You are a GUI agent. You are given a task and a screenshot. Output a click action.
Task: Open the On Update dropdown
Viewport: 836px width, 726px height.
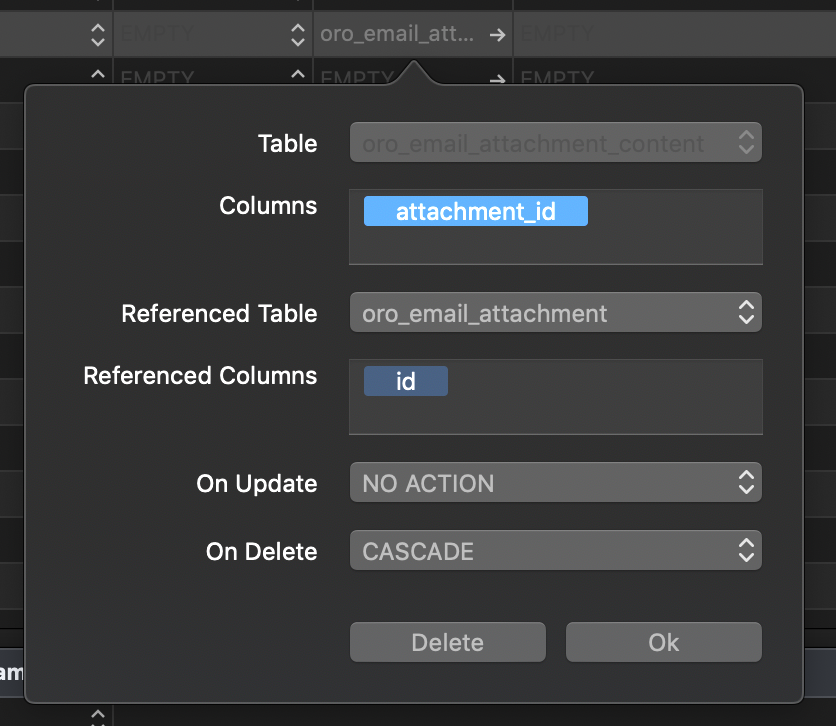pyautogui.click(x=556, y=482)
